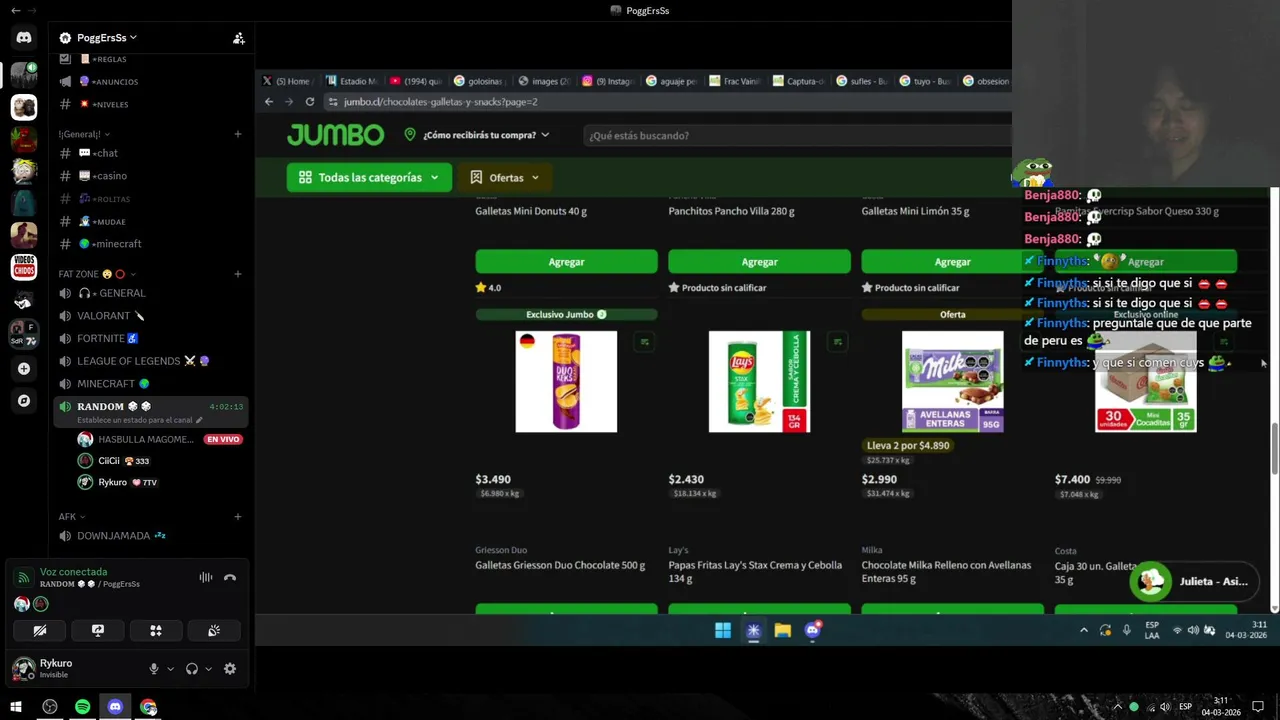Open the soundboard icon
1280x720 pixels.
(x=214, y=631)
